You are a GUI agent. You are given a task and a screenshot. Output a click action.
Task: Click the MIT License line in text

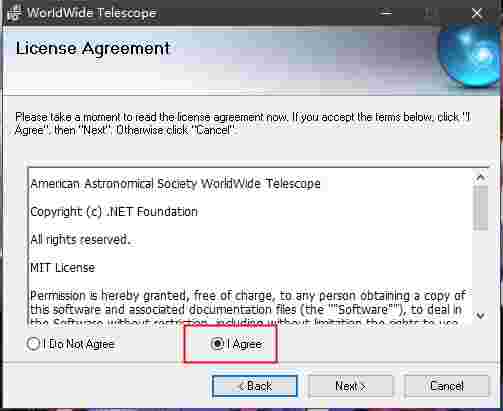point(63,268)
